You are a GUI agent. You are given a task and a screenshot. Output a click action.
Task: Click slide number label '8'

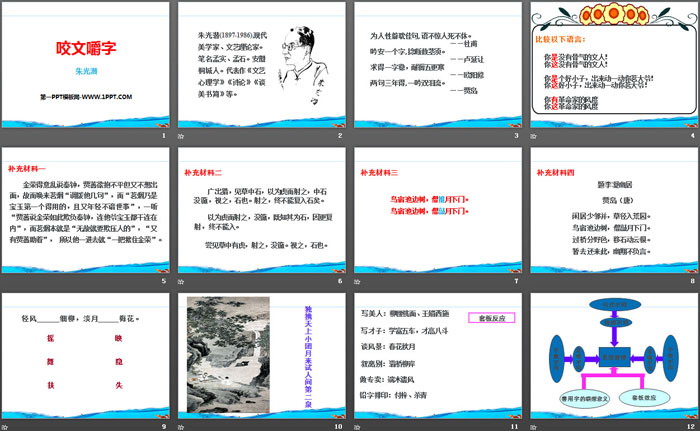click(x=693, y=281)
